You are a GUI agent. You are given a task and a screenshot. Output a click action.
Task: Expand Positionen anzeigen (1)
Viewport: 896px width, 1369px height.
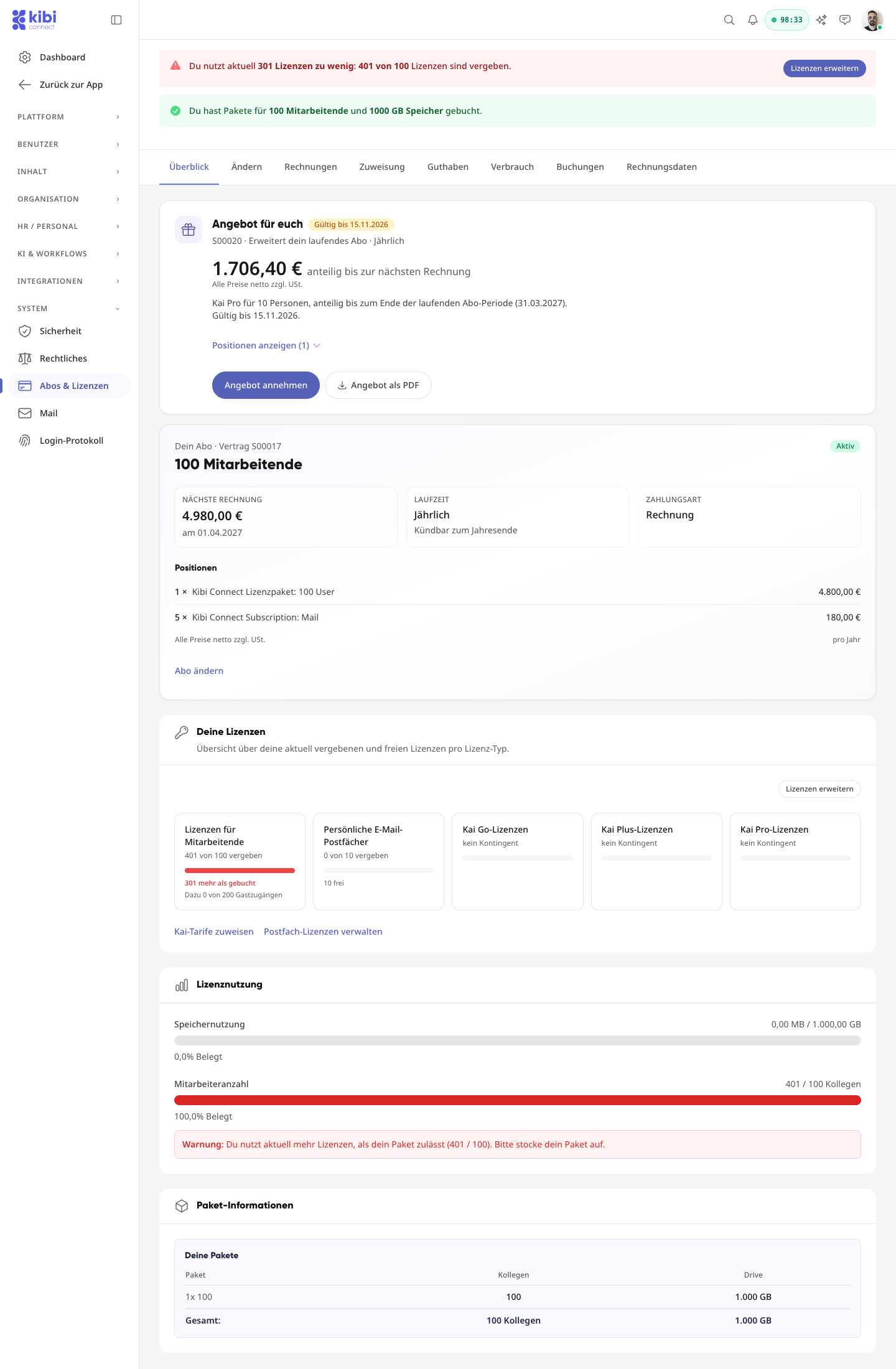click(x=266, y=345)
